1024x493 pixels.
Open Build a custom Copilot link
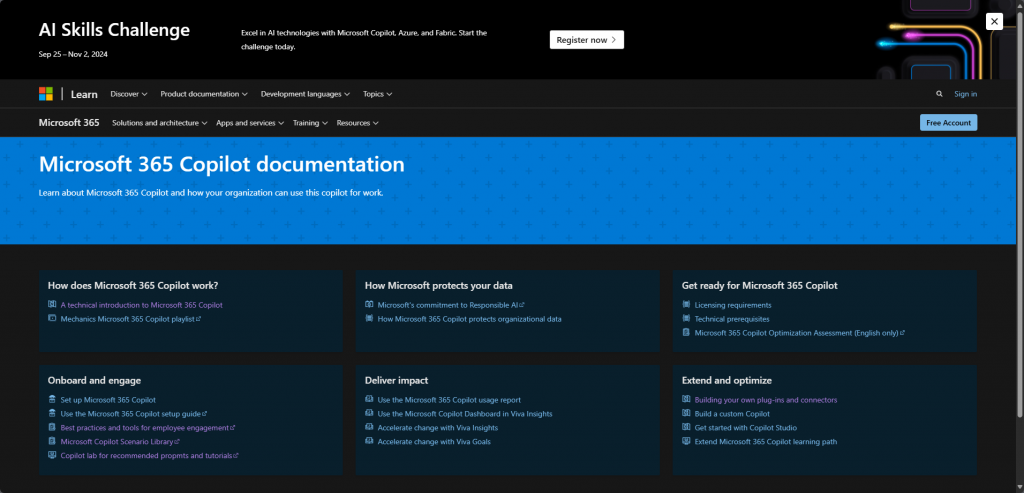click(x=732, y=414)
